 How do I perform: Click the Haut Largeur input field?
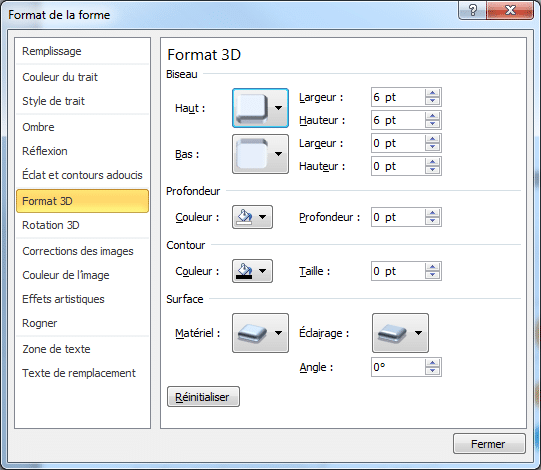click(398, 97)
